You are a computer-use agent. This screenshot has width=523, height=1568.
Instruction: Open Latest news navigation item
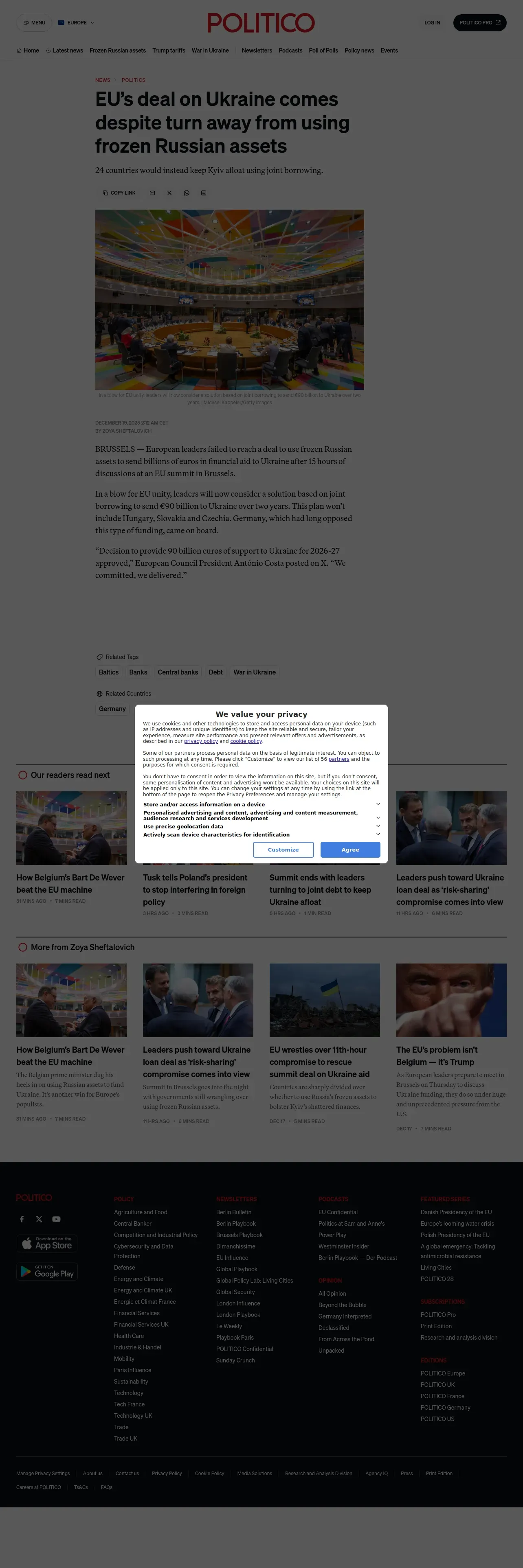click(x=64, y=50)
